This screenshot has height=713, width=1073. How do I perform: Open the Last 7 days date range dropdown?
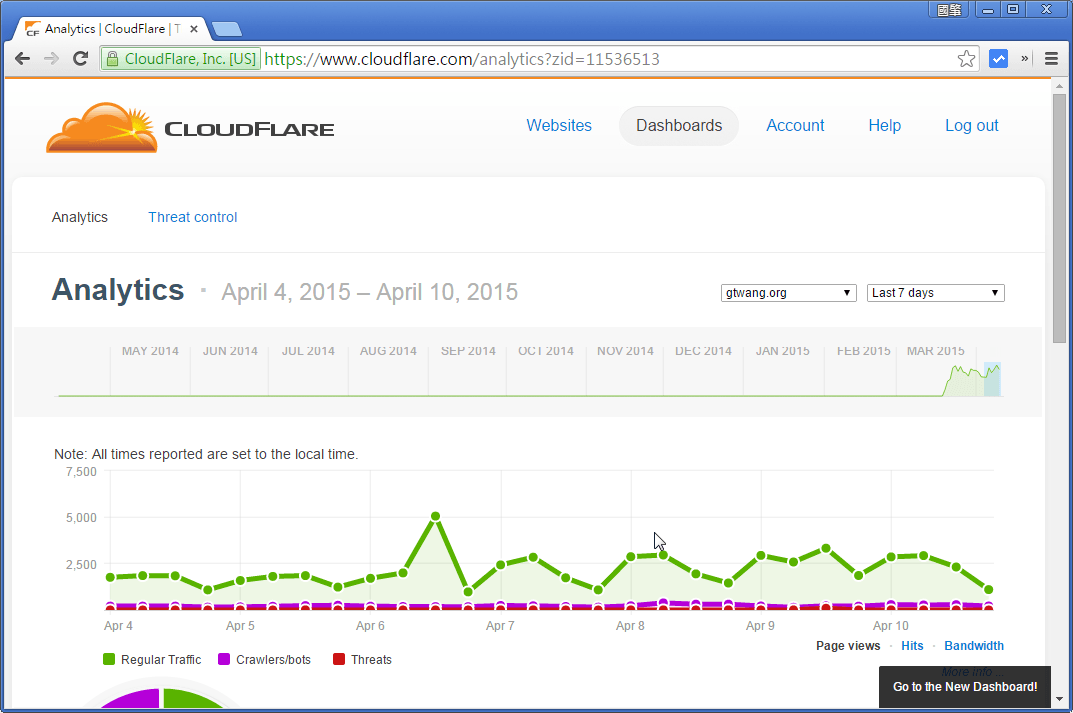click(x=935, y=292)
